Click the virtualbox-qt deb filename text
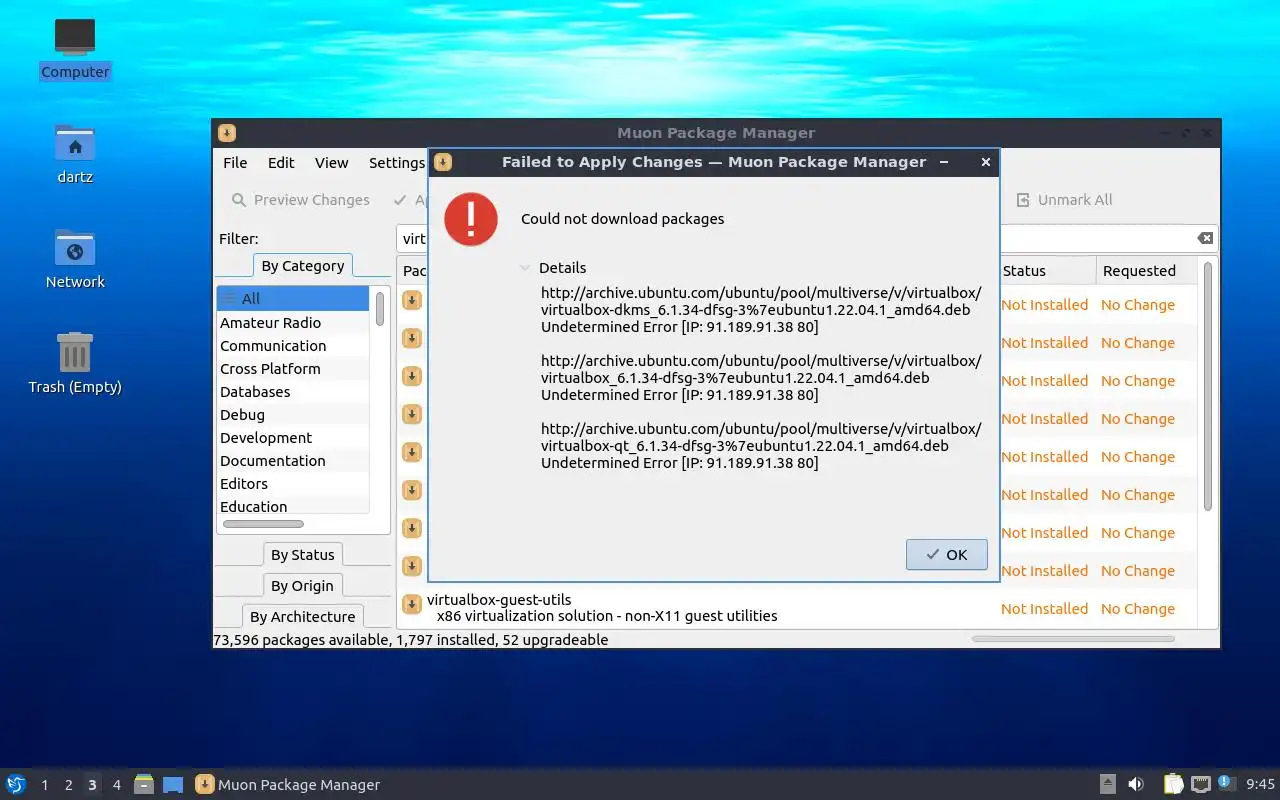Image resolution: width=1280 pixels, height=800 pixels. 745,446
